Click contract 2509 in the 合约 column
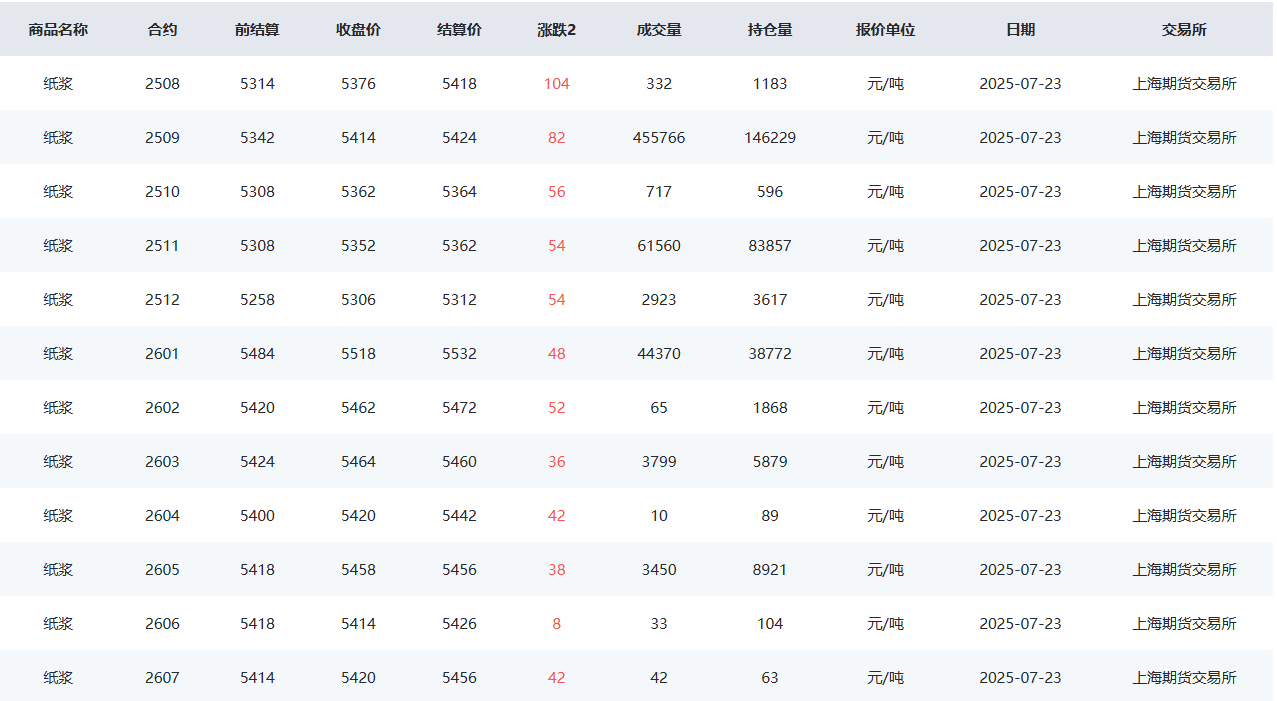 [x=162, y=138]
